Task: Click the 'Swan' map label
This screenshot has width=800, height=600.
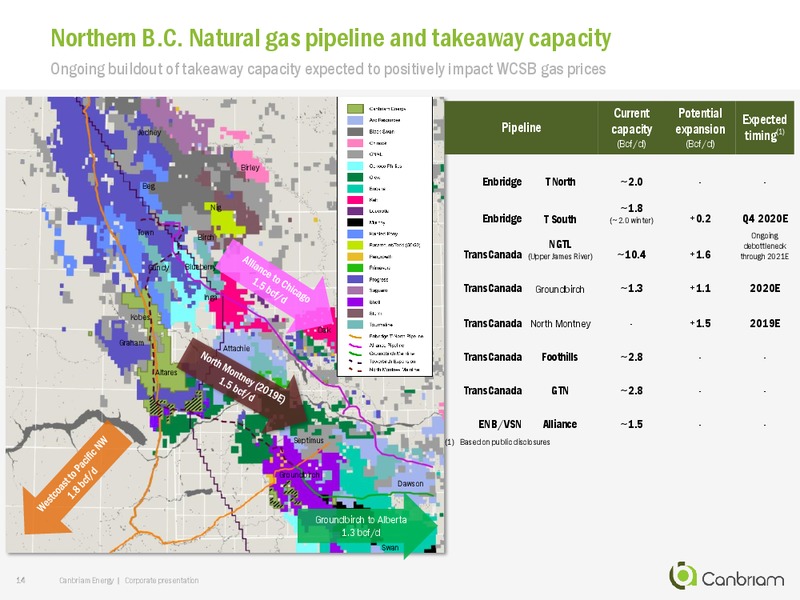Action: (390, 547)
